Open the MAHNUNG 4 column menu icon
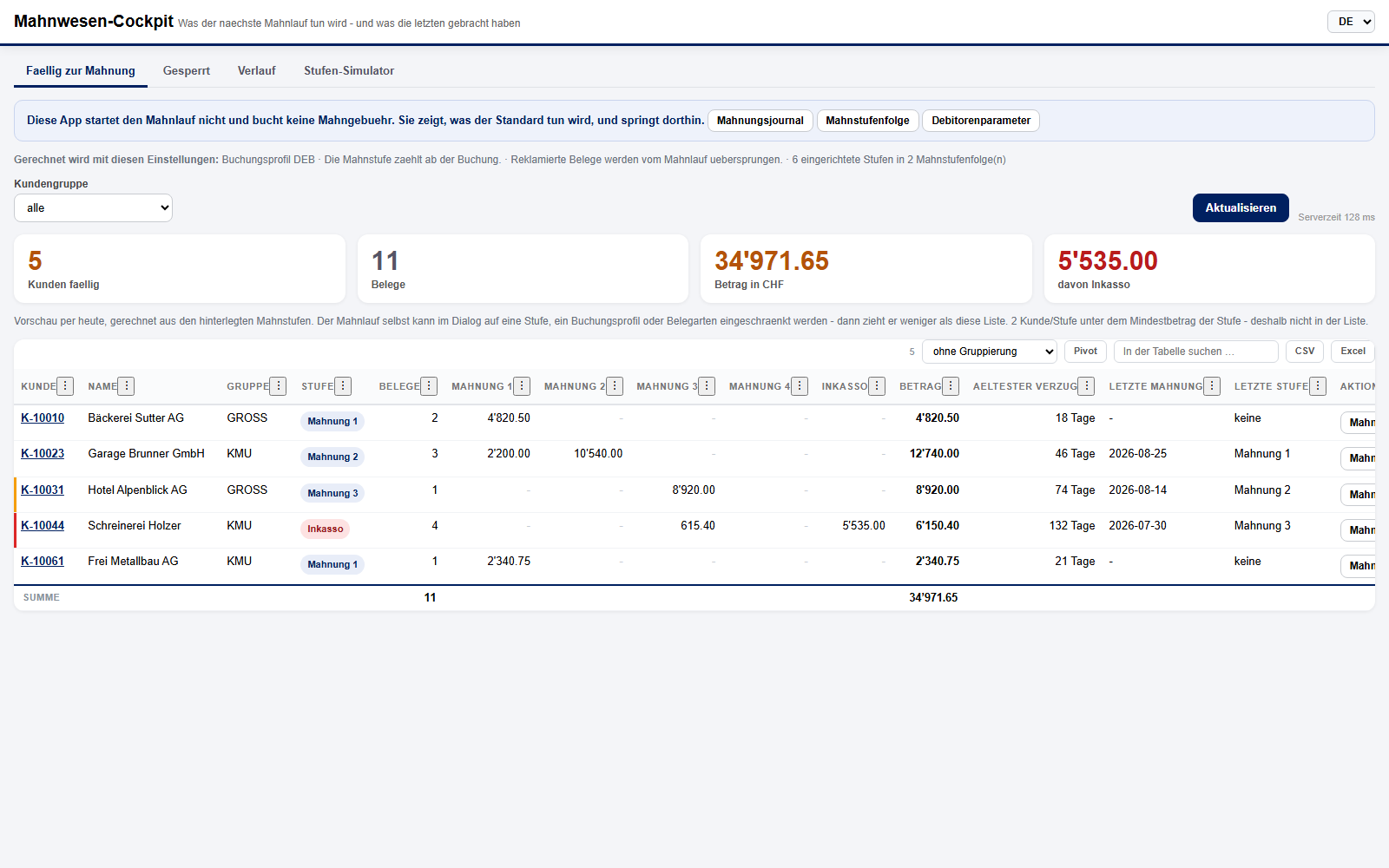The width and height of the screenshot is (1389, 868). [x=800, y=386]
